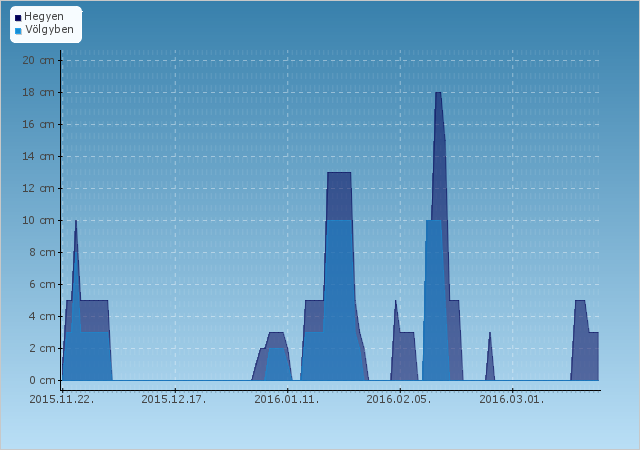The image size is (640, 450).
Task: Click the 2016.03.01. date label
Action: pyautogui.click(x=512, y=400)
